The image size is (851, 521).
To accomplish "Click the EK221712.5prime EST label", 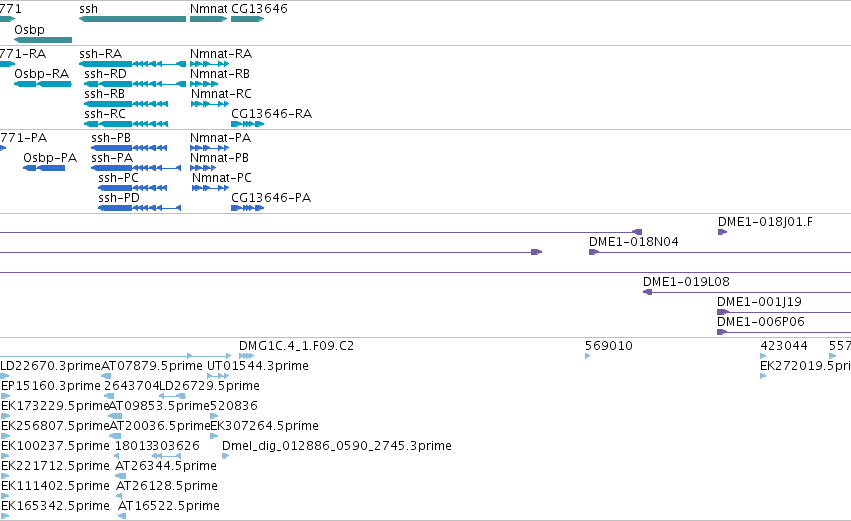I will (x=55, y=467).
